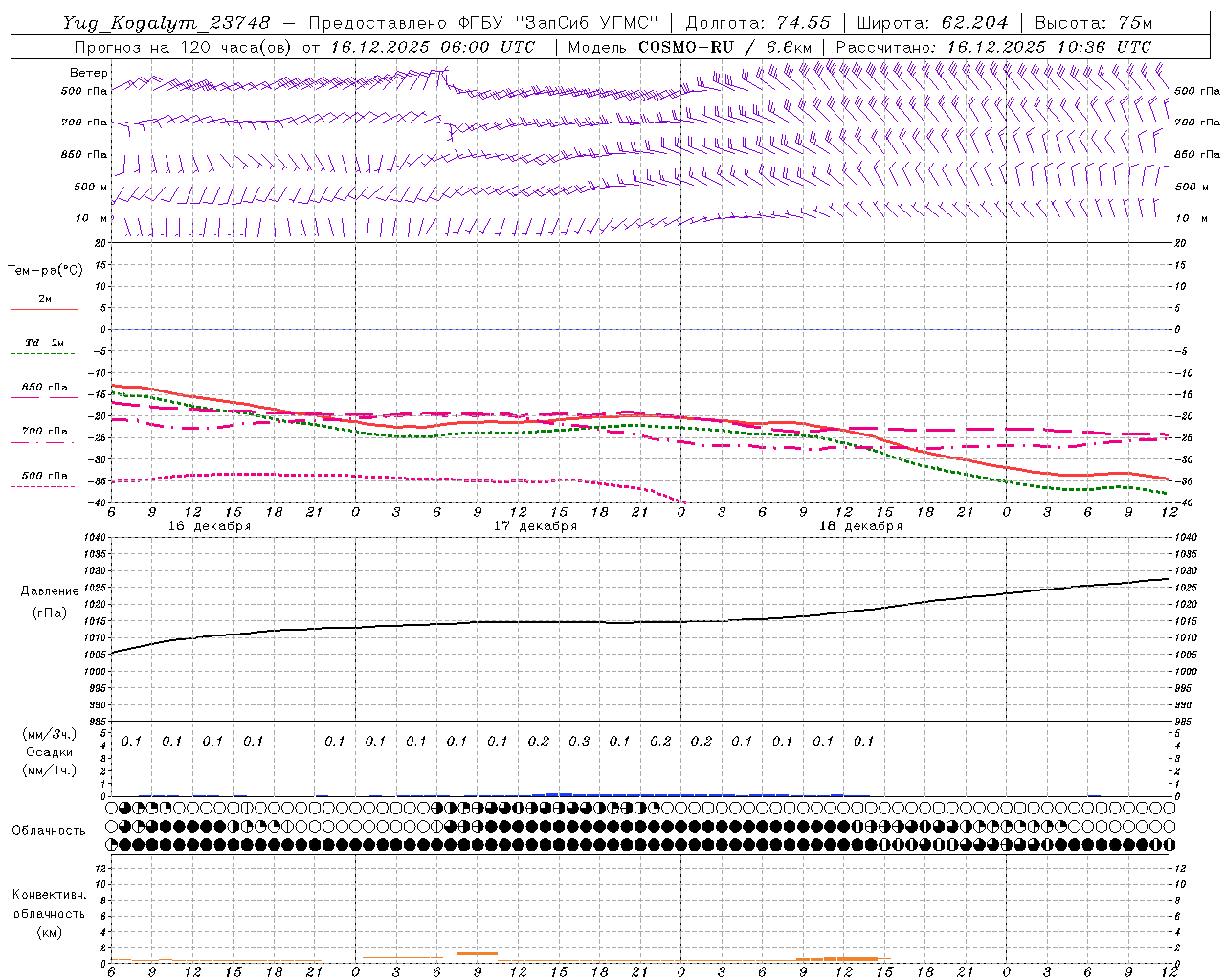Select the Тем-ра(°C) temperature axis title

[45, 271]
